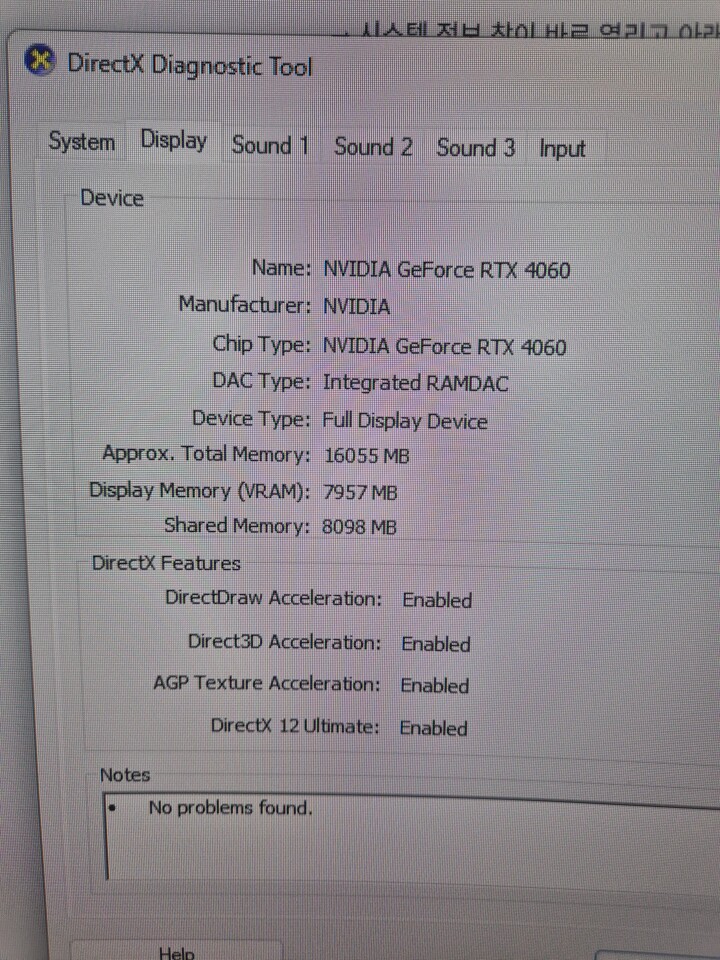Click the DirectX Diagnostic Tool window title text
This screenshot has height=960, width=720.
(189, 66)
